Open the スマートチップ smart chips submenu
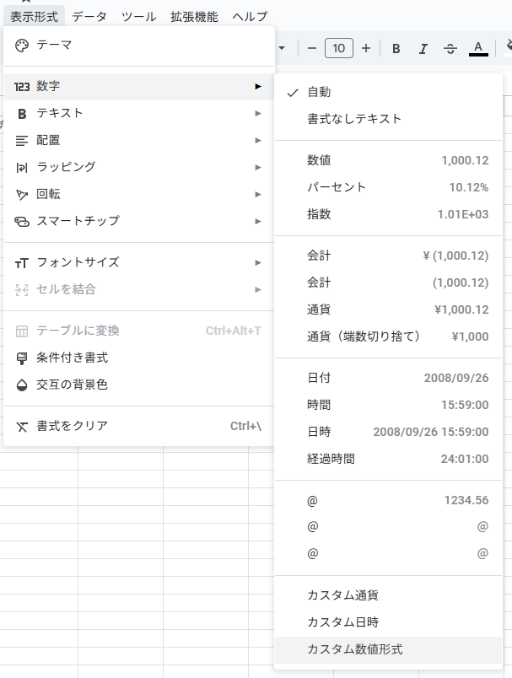The height and width of the screenshot is (678, 512). (x=139, y=221)
